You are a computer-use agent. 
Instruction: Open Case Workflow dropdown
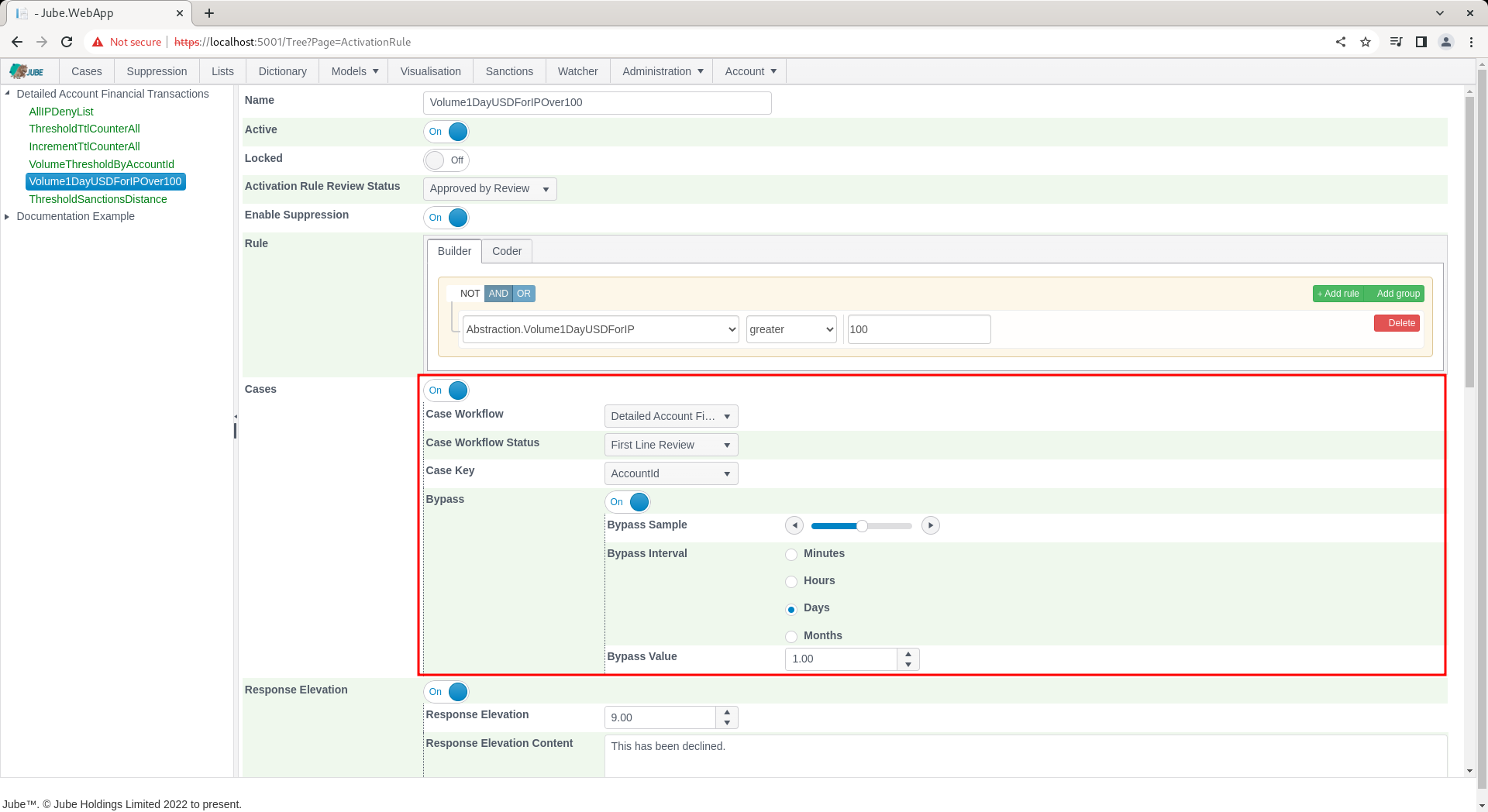click(671, 416)
